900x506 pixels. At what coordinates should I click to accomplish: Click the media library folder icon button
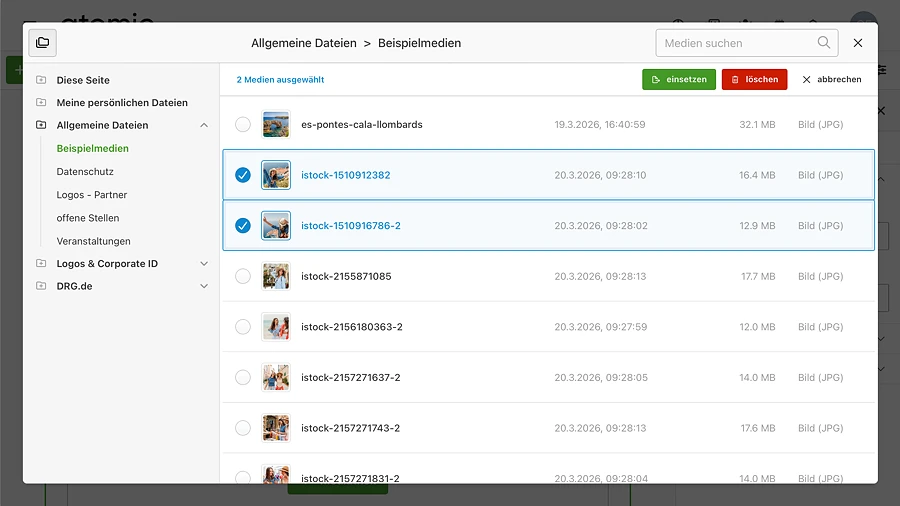click(43, 43)
